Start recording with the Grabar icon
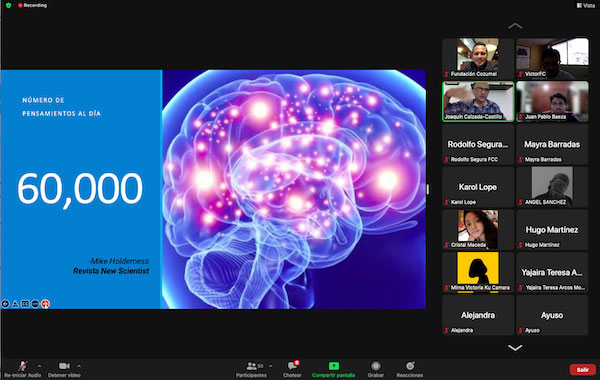 376,366
